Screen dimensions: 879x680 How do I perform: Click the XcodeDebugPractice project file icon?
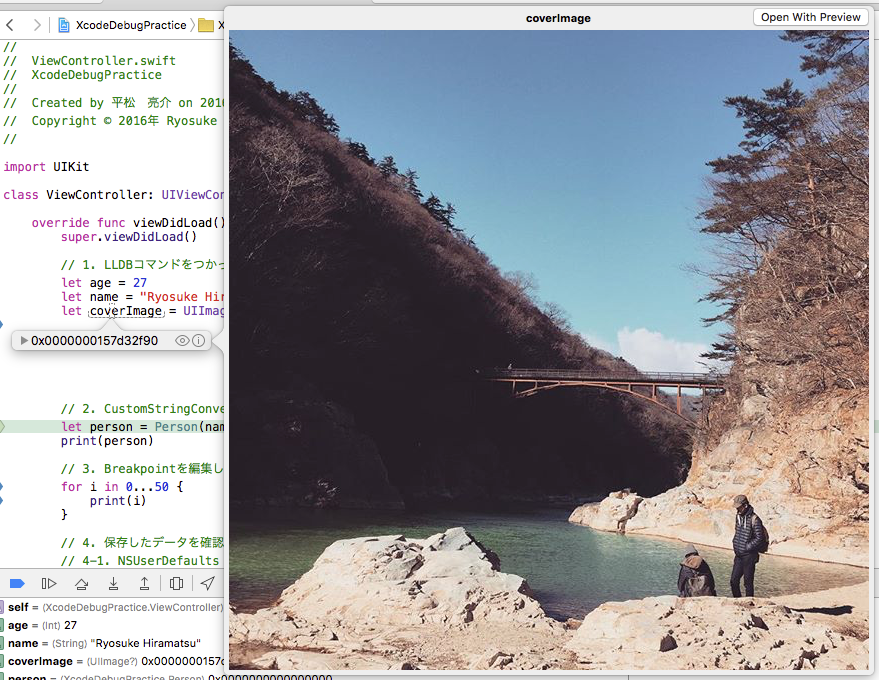64,25
